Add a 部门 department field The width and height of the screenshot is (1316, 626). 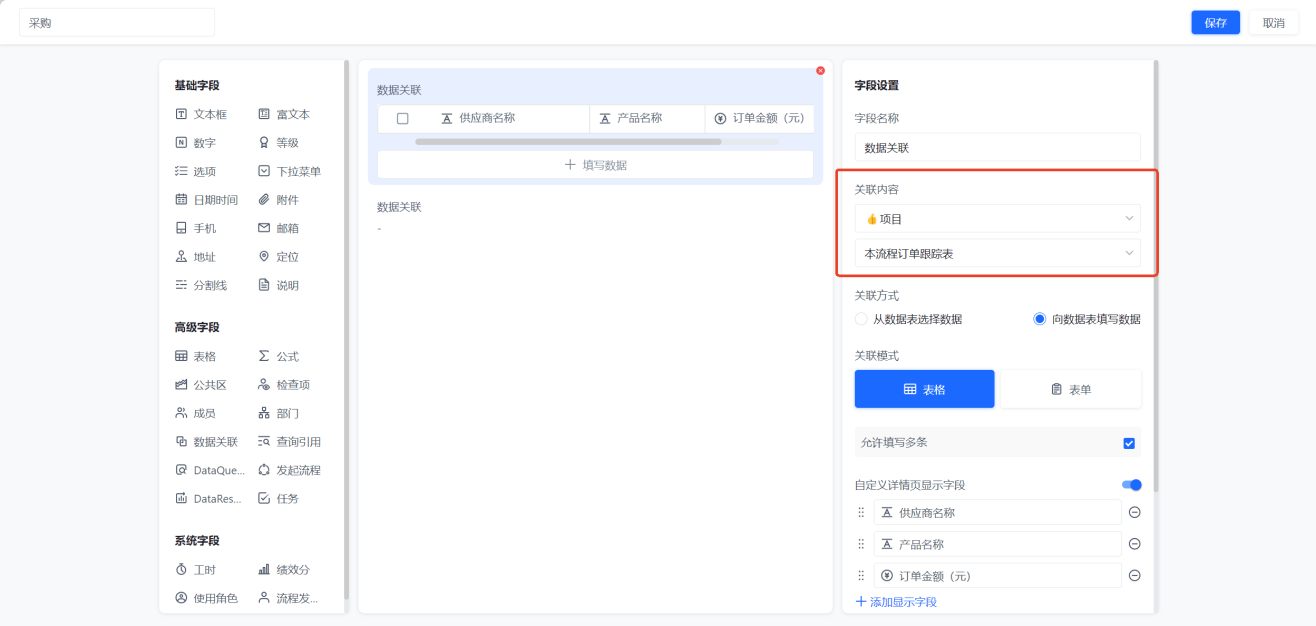[x=278, y=413]
